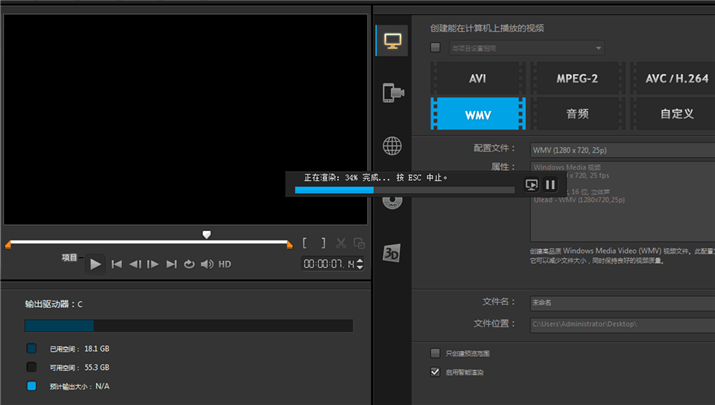Disable the smart render checkbox
Image resolution: width=715 pixels, height=405 pixels.
(x=435, y=372)
